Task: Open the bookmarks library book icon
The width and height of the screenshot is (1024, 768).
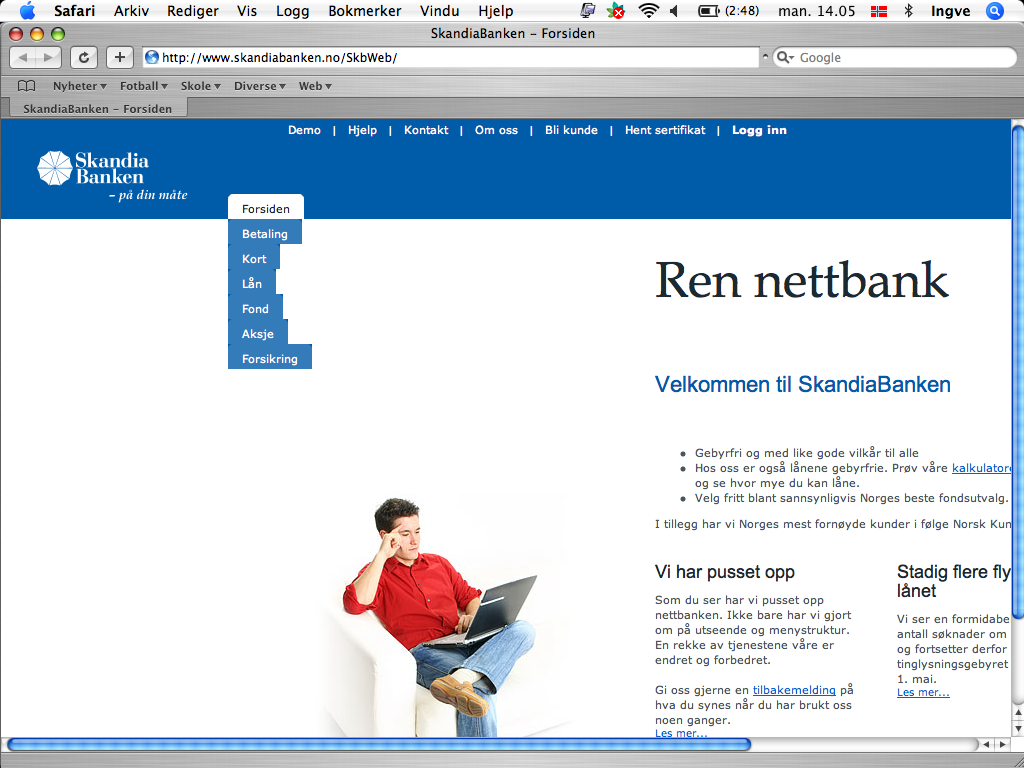Action: point(26,86)
